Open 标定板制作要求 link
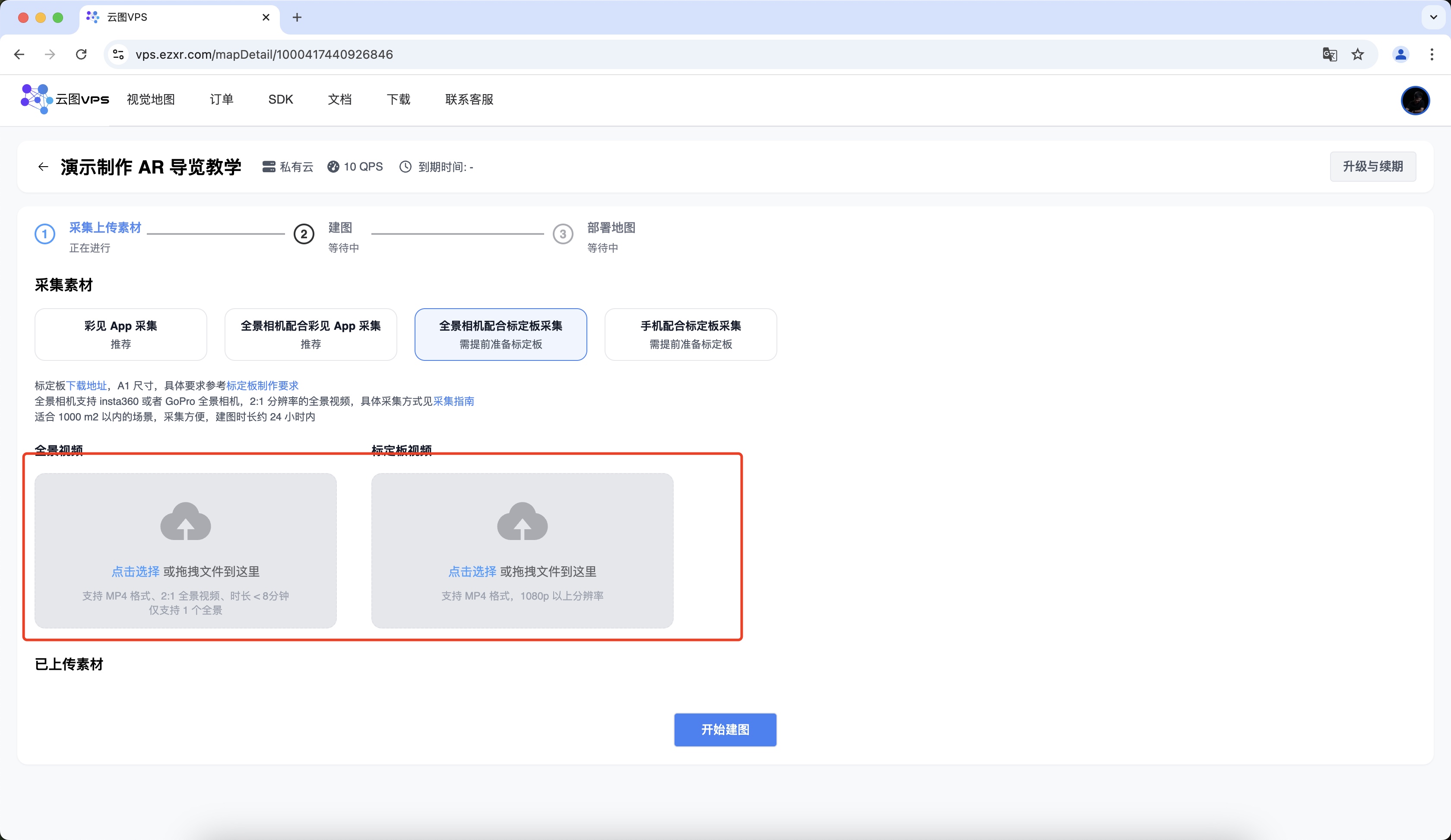The height and width of the screenshot is (840, 1451). (x=263, y=385)
